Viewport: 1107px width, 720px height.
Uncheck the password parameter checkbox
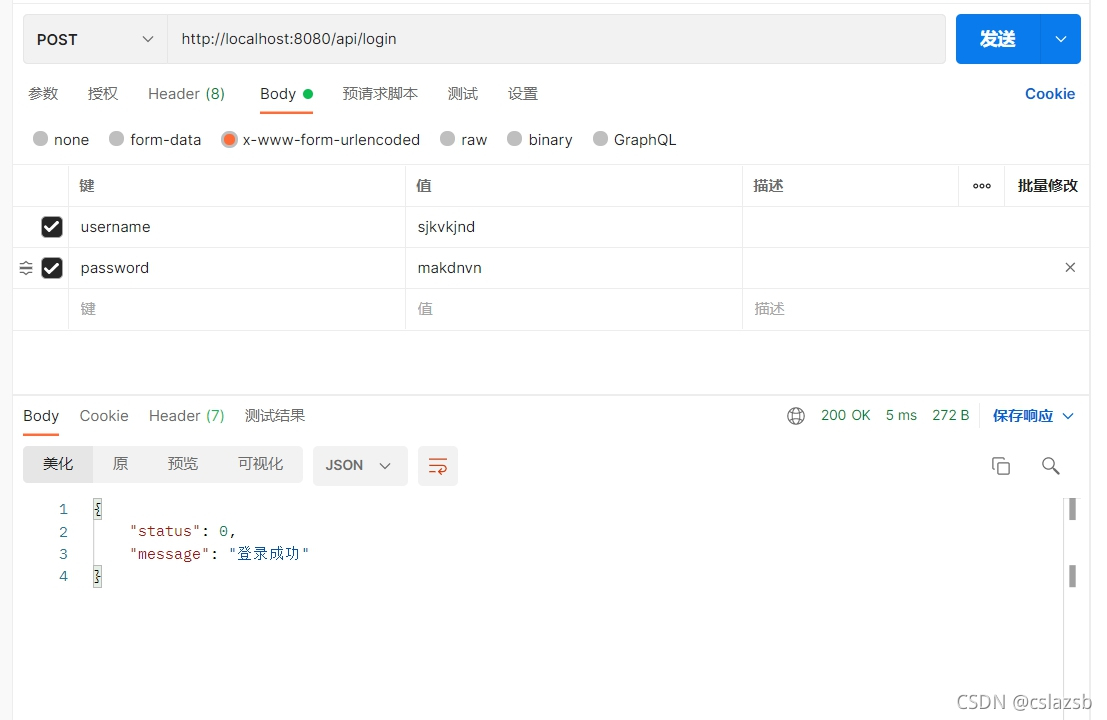click(52, 268)
